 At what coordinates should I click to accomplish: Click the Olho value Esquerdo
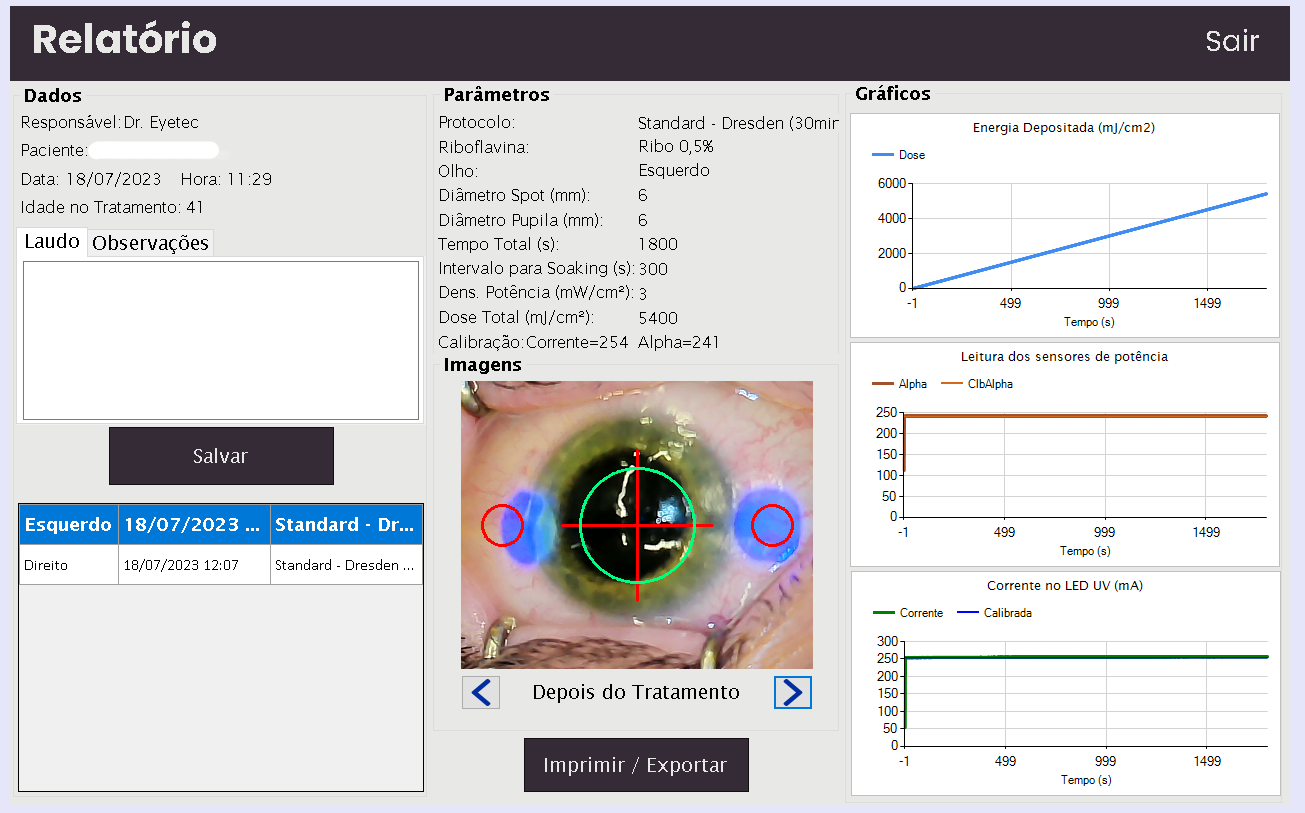tap(674, 171)
